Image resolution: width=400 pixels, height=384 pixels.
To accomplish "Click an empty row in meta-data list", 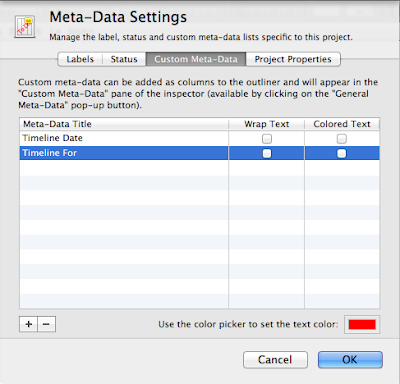I will (199, 168).
